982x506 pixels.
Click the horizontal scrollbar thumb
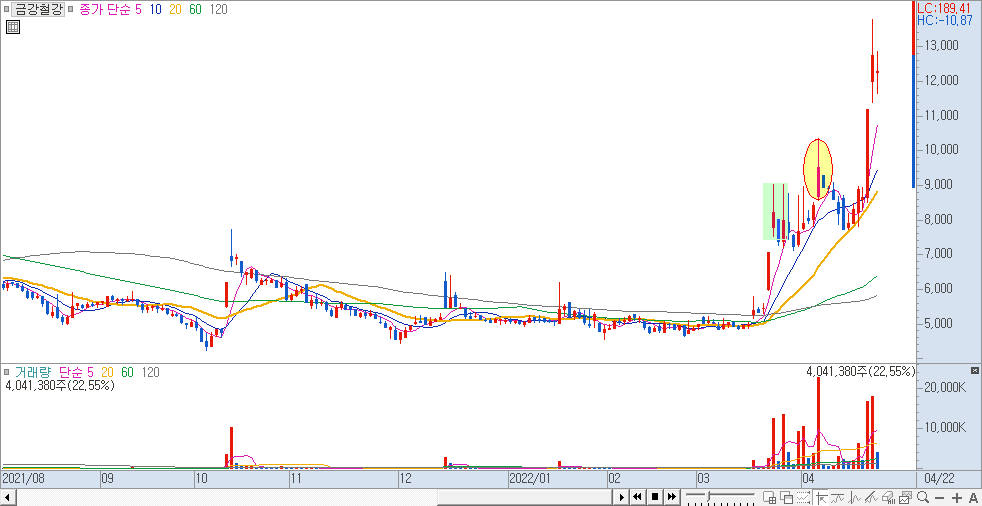pyautogui.click(x=523, y=497)
